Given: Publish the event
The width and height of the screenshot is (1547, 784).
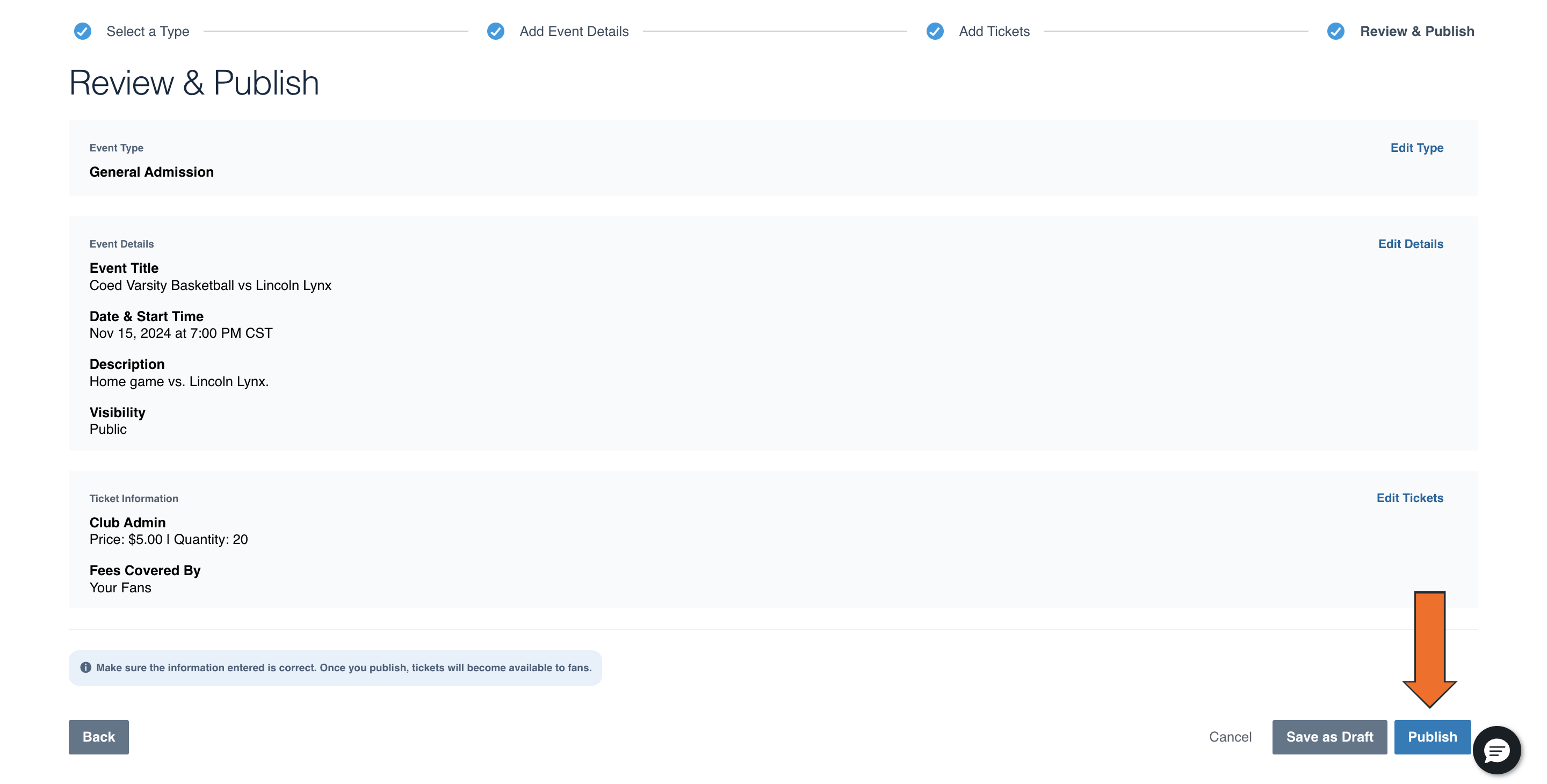Looking at the screenshot, I should 1432,737.
